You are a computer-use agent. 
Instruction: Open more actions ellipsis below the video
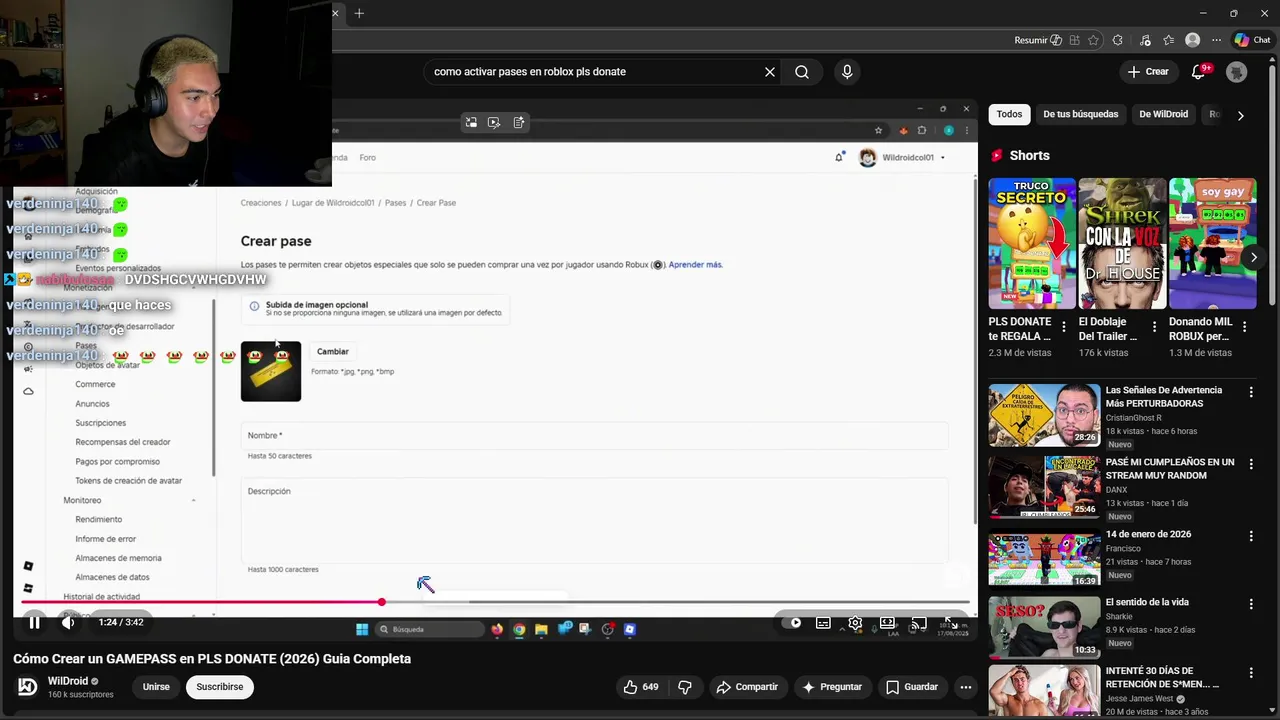[966, 687]
